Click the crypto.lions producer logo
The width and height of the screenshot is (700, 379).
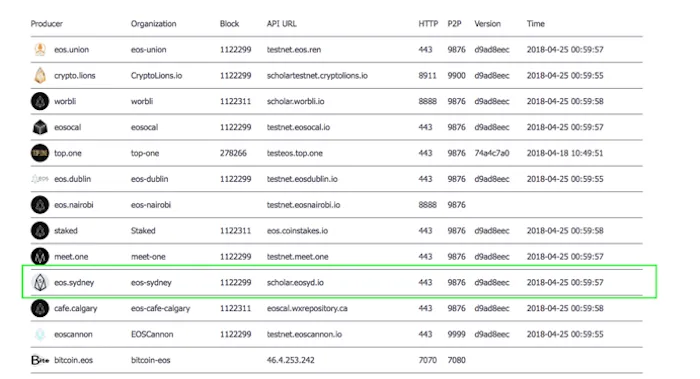(40, 75)
